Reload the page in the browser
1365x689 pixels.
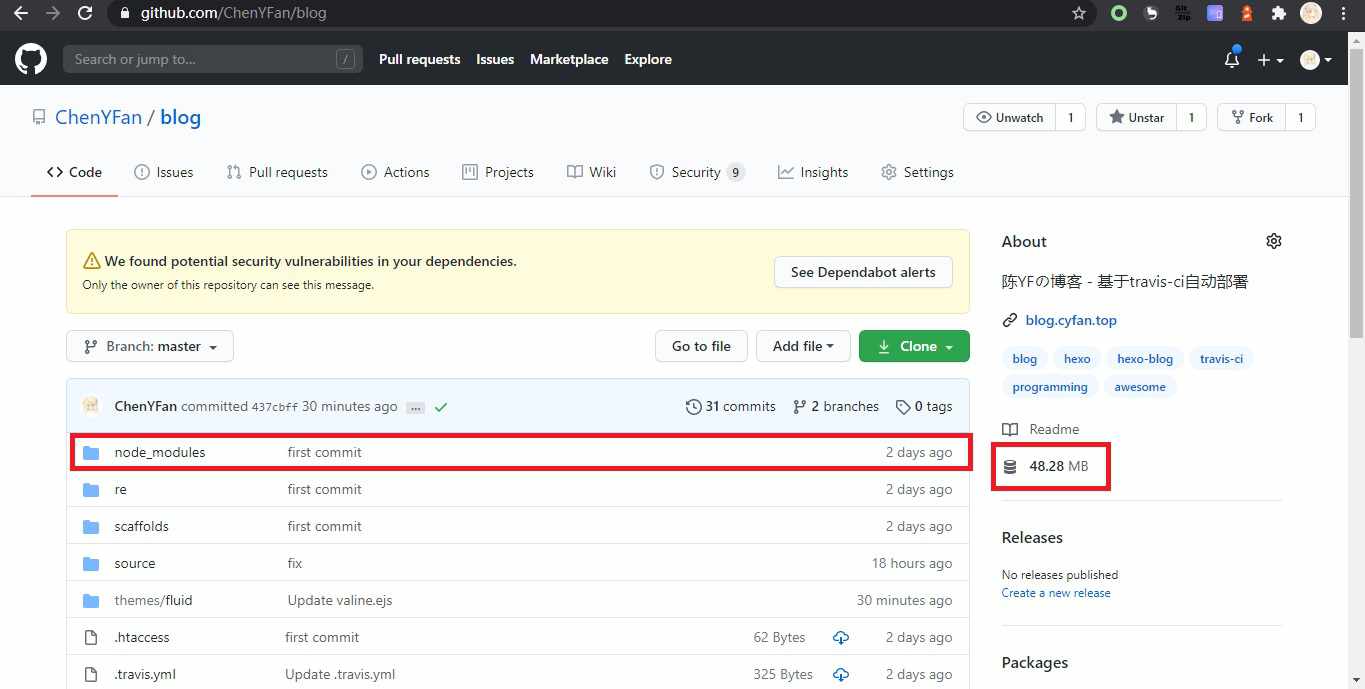click(85, 13)
